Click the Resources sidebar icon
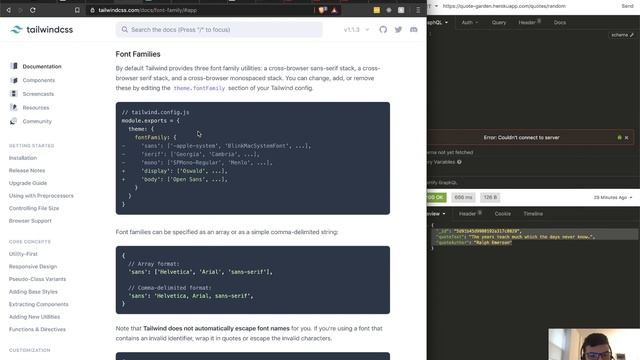Image resolution: width=640 pixels, height=360 pixels. click(14, 107)
